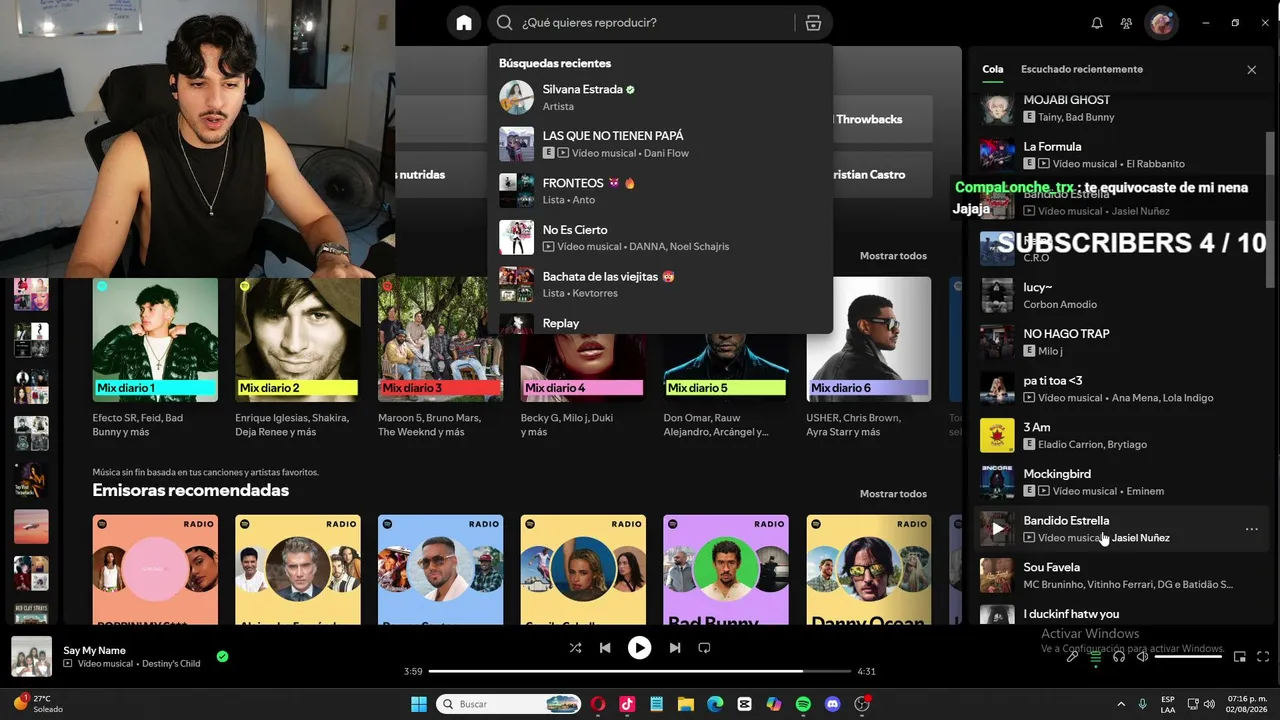Open the more options menu for Bandido Estrella
The width and height of the screenshot is (1280, 720).
click(1251, 529)
